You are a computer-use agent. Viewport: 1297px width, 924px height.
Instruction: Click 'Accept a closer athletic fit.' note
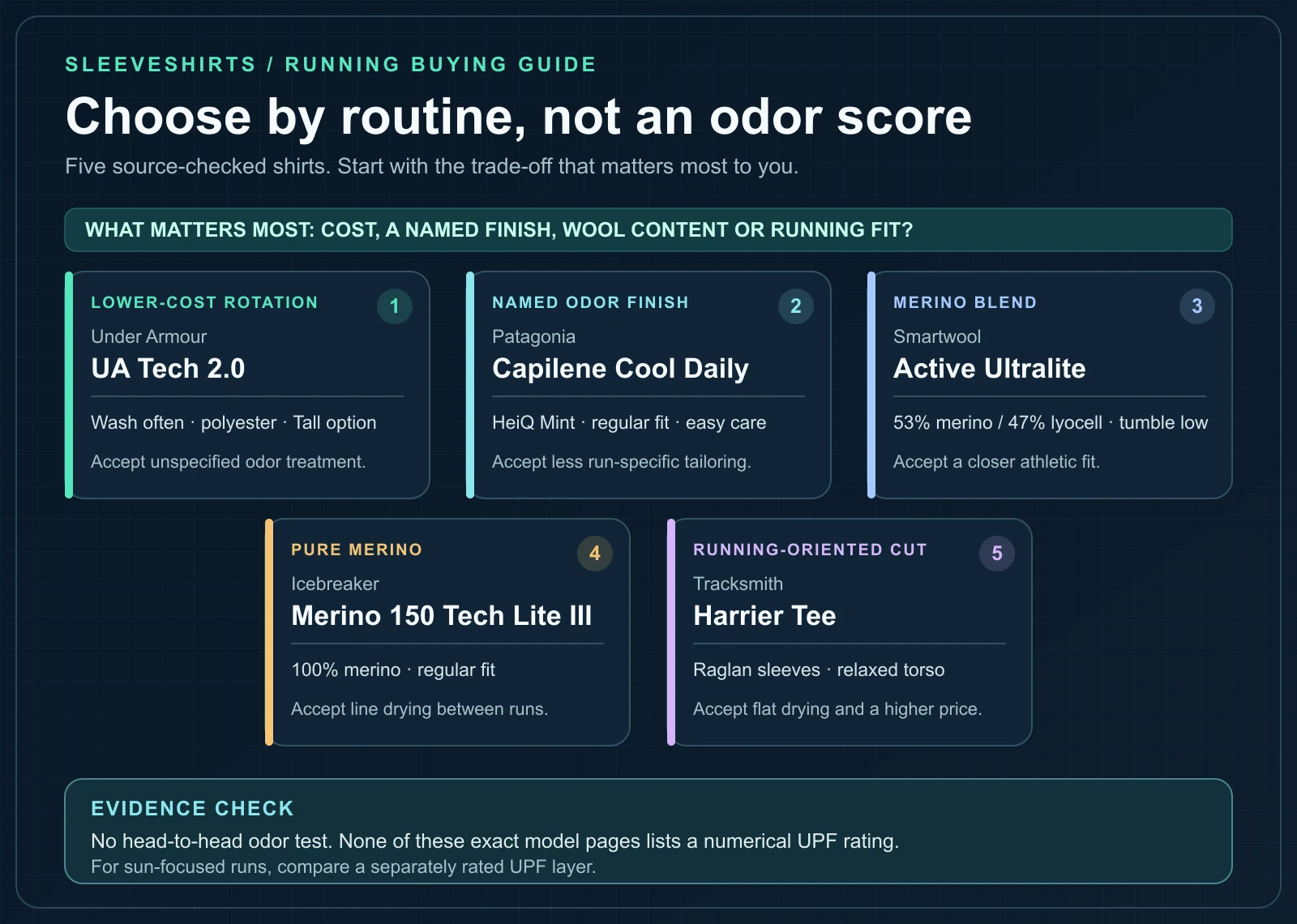click(996, 462)
